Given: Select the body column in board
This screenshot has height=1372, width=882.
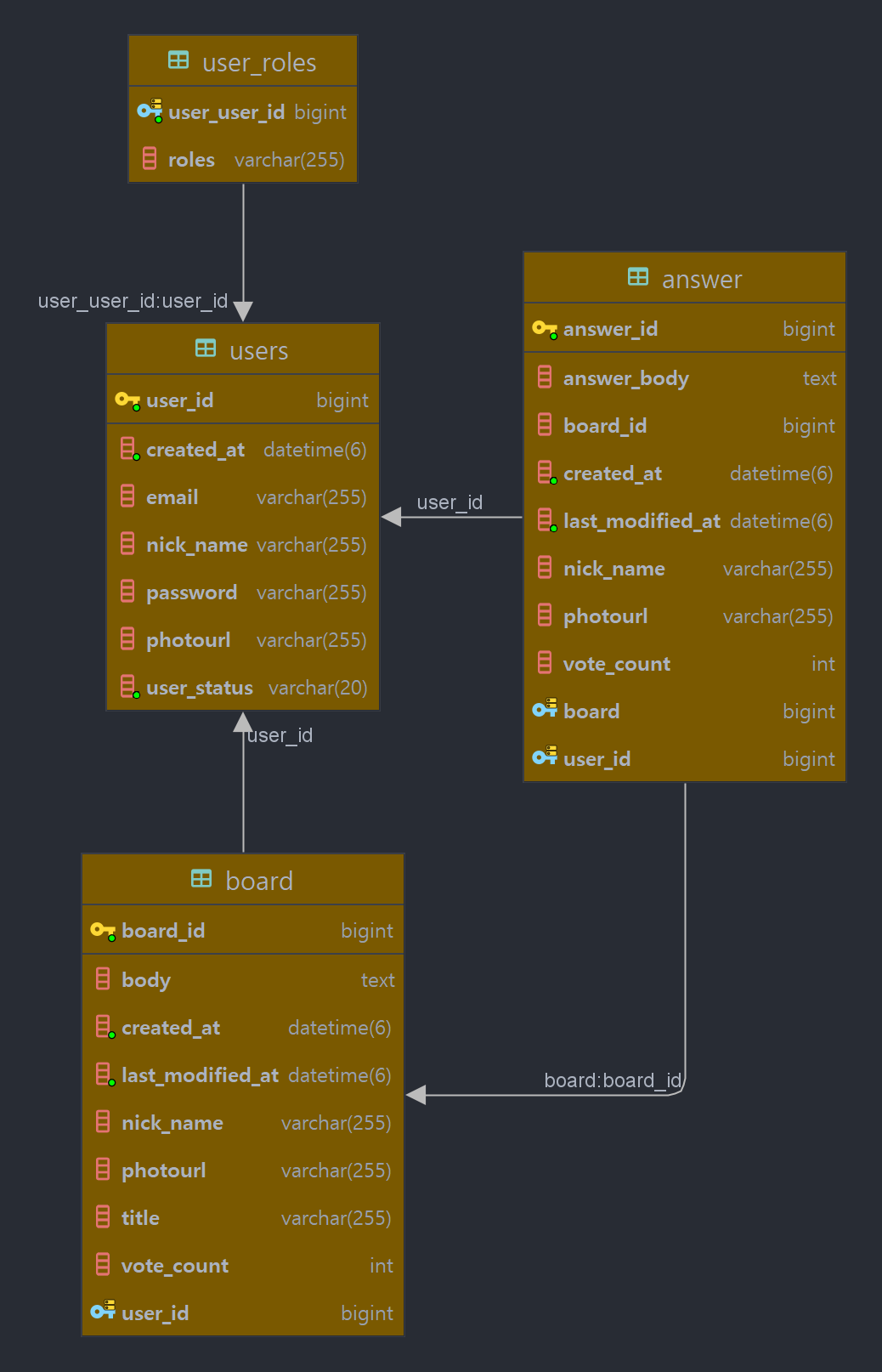Looking at the screenshot, I should pos(146,980).
